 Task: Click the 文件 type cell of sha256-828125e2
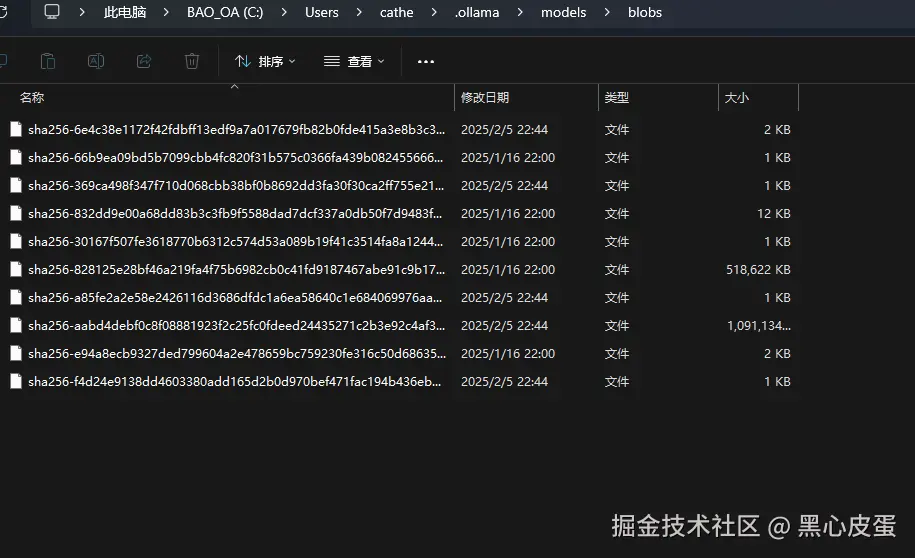pos(617,270)
